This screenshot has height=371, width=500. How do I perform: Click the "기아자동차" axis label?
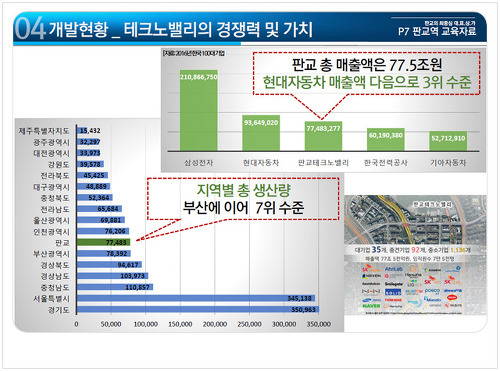[448, 163]
